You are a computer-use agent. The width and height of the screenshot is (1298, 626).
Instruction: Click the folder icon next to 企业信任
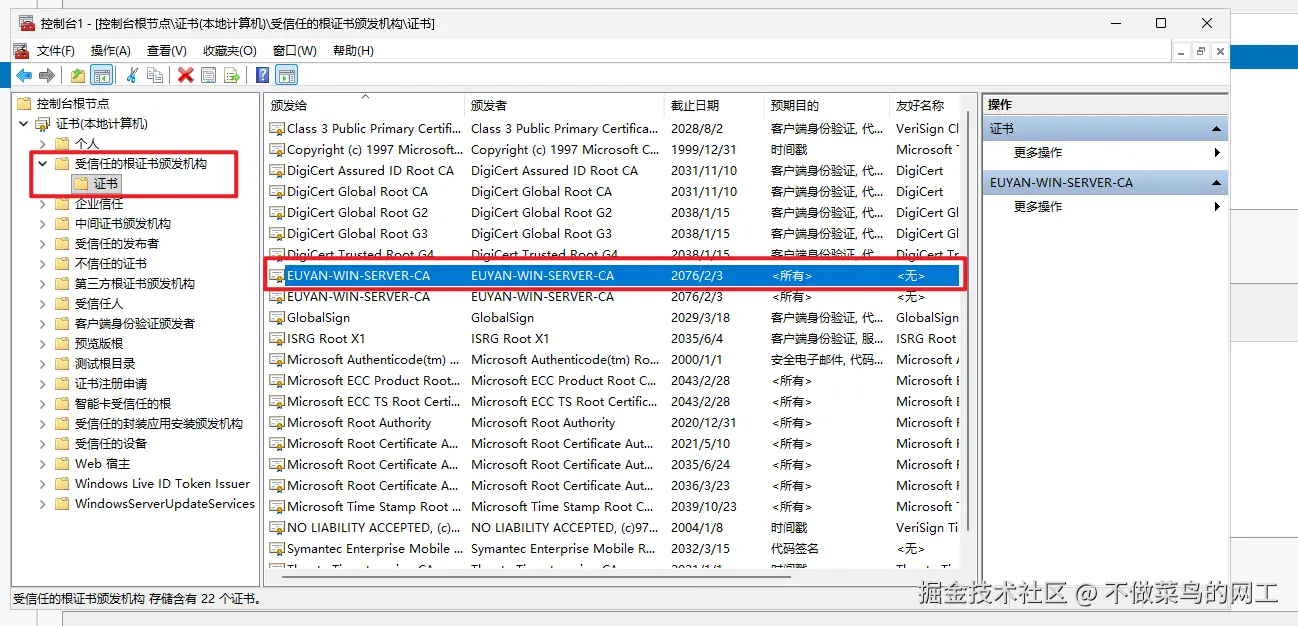click(x=62, y=203)
